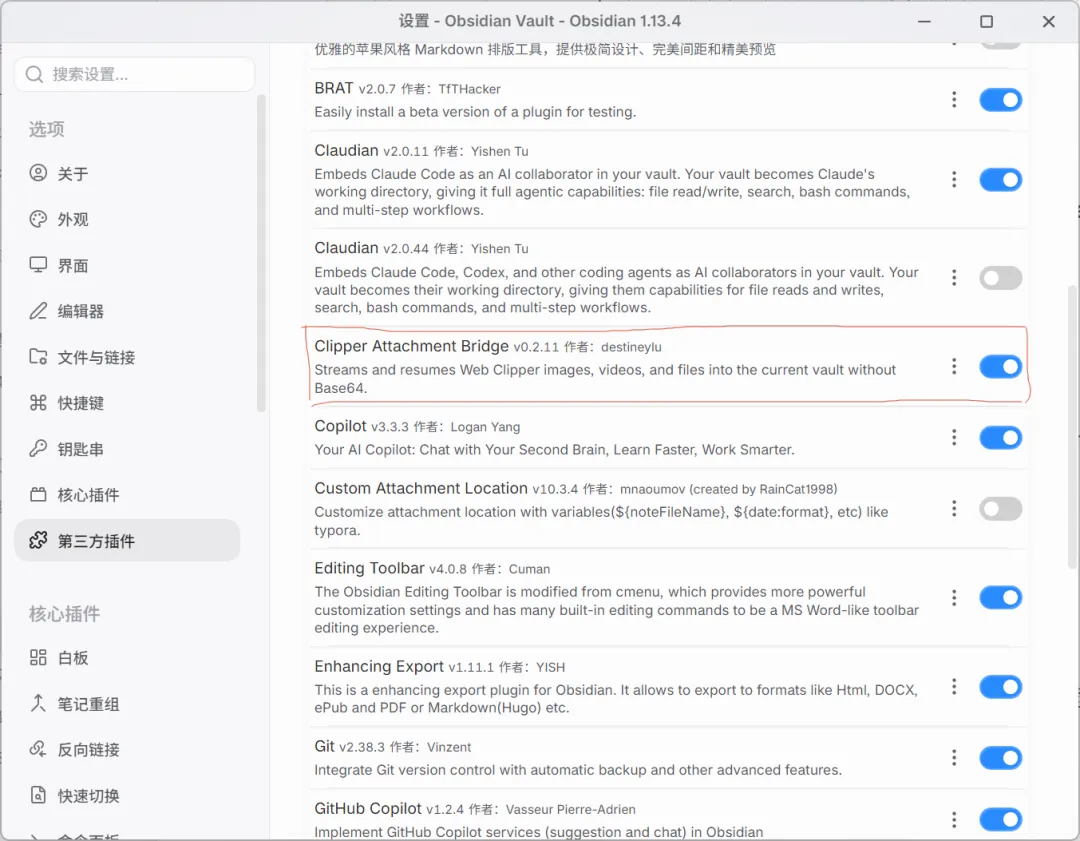This screenshot has height=841, width=1080.
Task: Disable the BRAT plugin toggle
Action: (x=1000, y=100)
